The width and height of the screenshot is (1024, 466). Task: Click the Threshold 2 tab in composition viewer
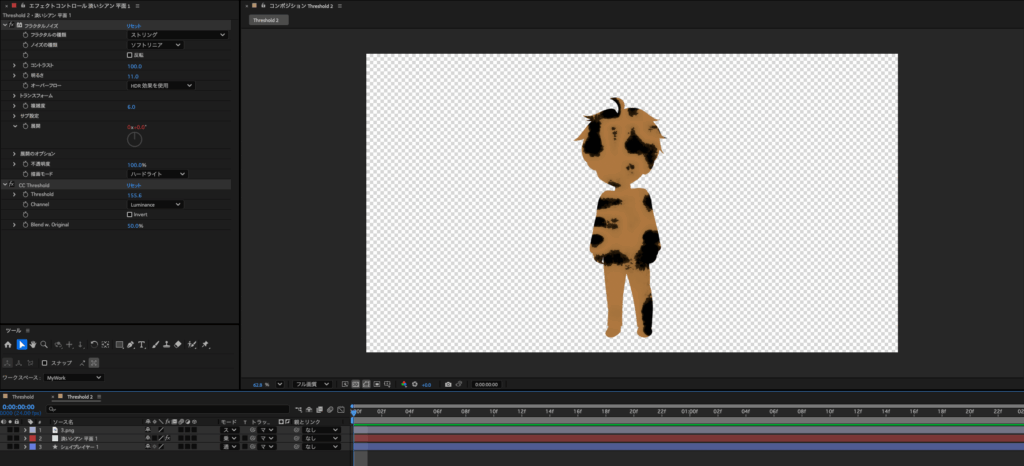268,20
